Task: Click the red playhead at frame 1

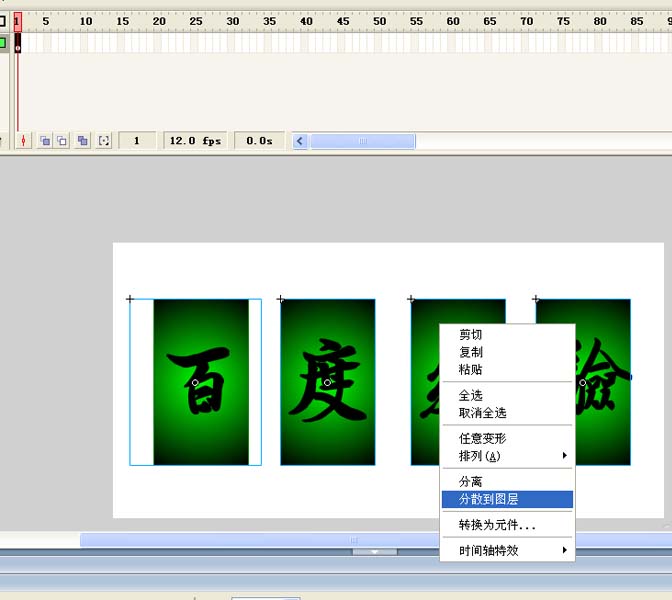Action: coord(18,21)
